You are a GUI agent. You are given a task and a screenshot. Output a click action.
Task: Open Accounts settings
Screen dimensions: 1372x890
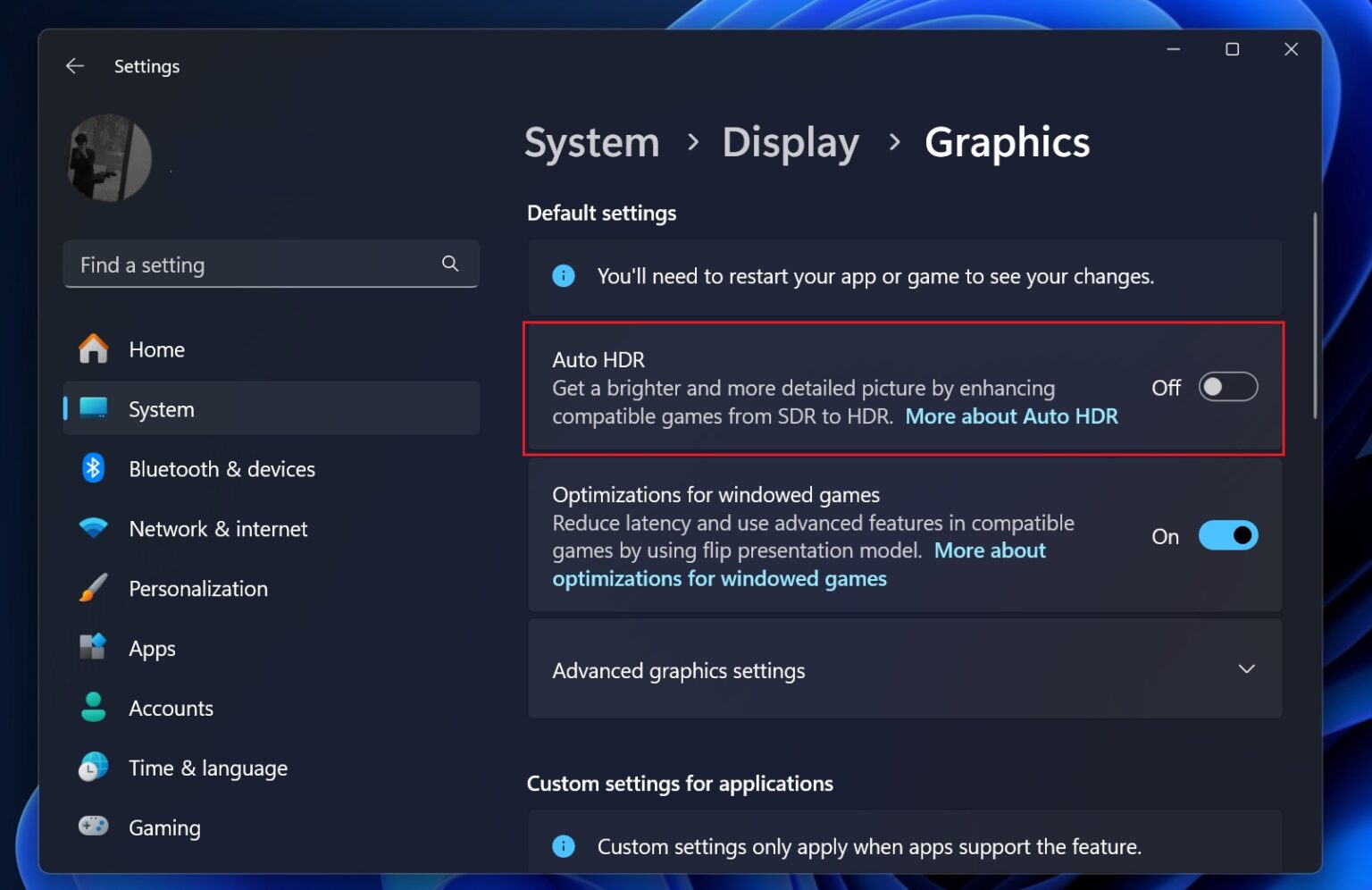click(94, 708)
